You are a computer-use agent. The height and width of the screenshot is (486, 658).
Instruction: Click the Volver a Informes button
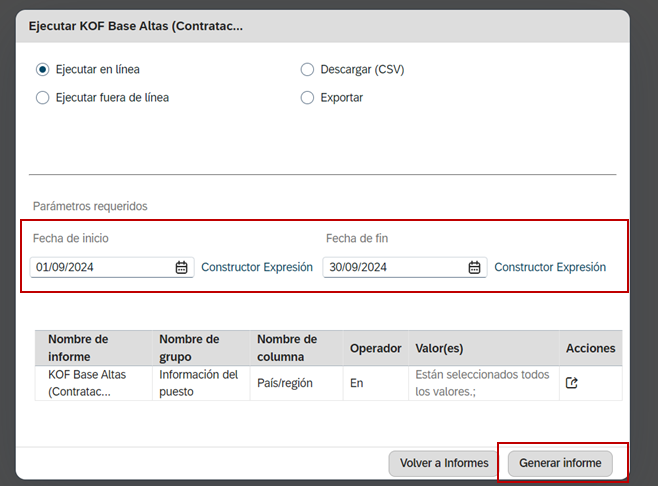444,463
